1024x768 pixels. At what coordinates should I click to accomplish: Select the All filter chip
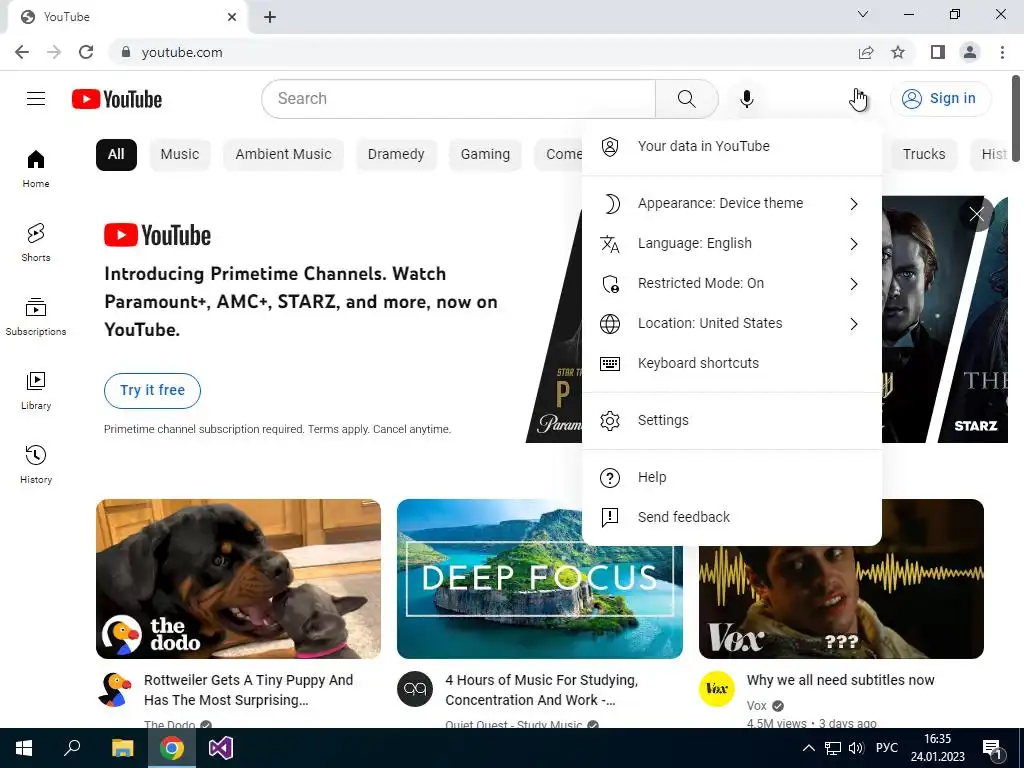click(116, 155)
